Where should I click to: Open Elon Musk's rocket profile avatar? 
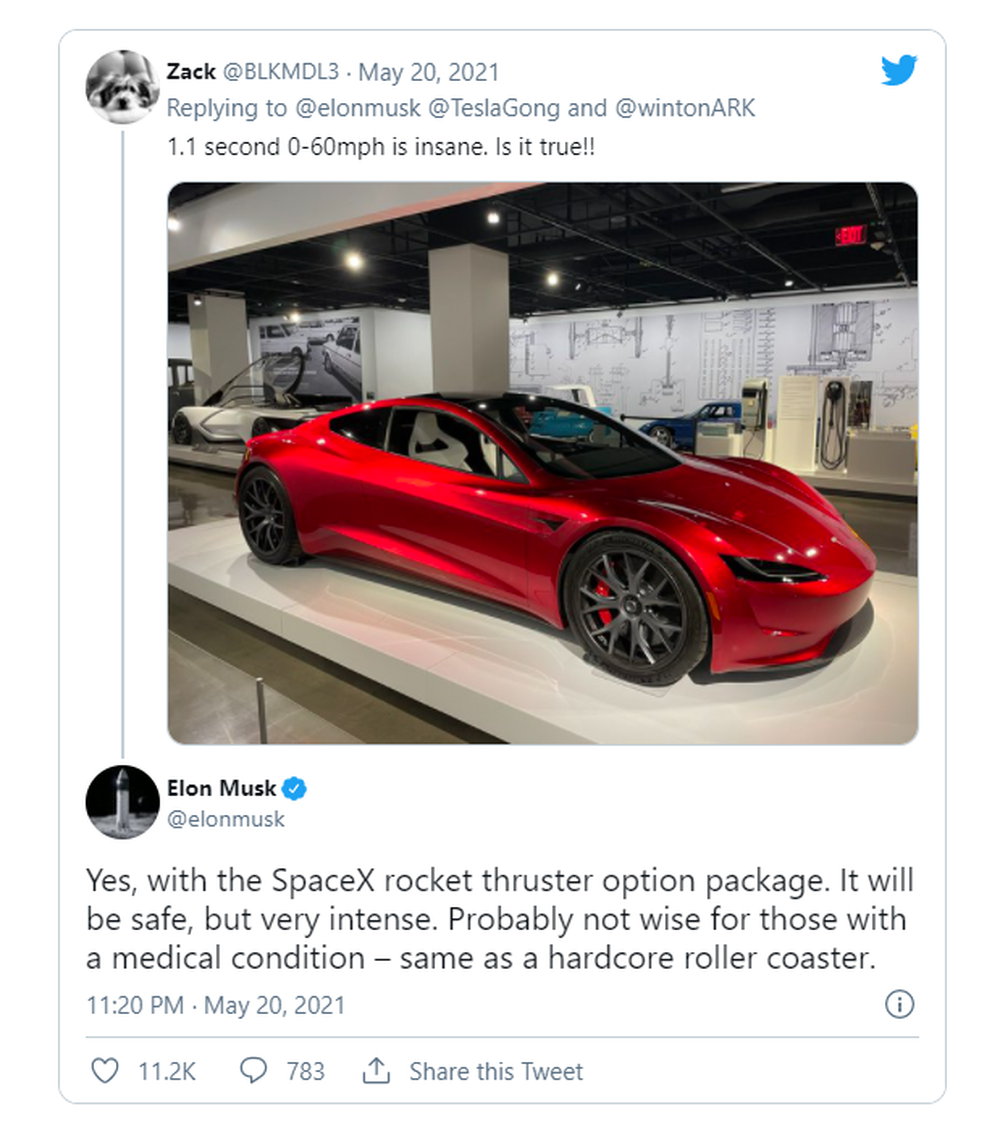[122, 801]
